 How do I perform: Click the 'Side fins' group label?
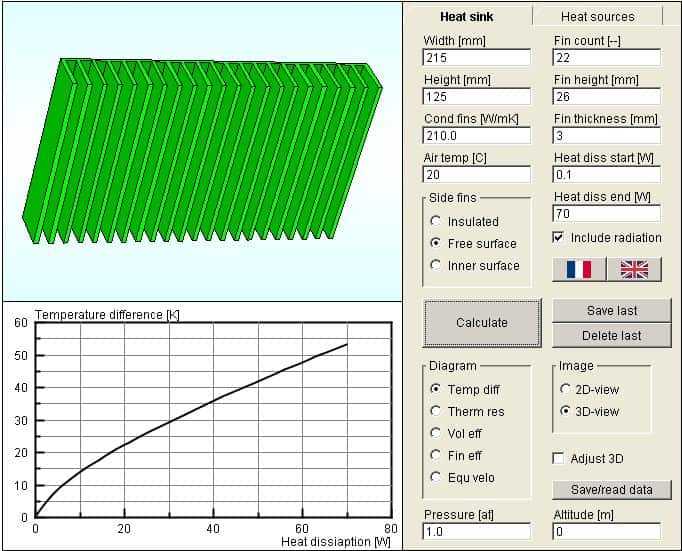tap(453, 198)
